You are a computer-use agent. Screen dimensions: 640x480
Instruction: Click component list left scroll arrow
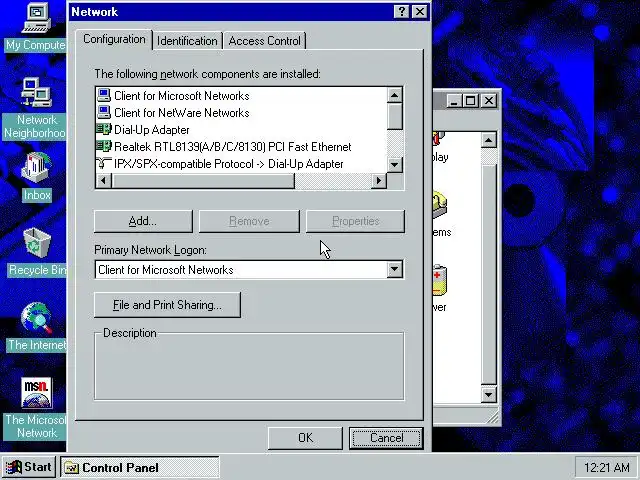[x=104, y=180]
